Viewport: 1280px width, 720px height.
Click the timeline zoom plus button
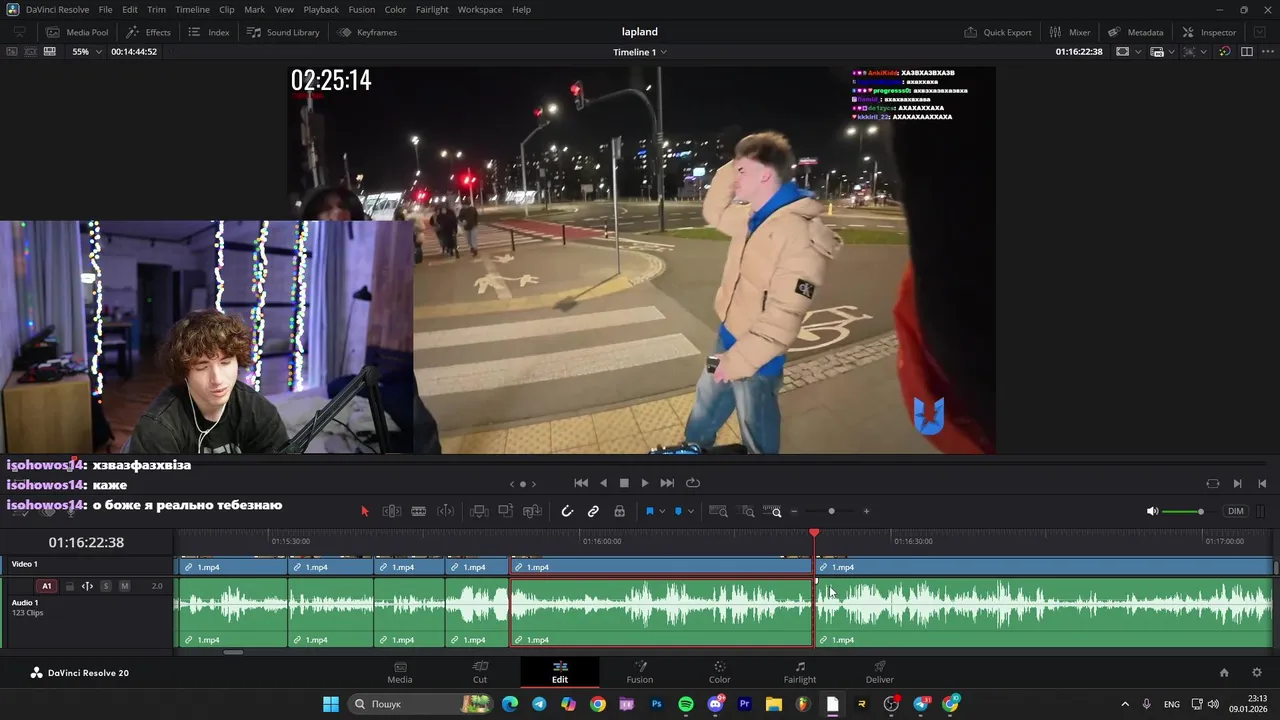click(x=866, y=511)
